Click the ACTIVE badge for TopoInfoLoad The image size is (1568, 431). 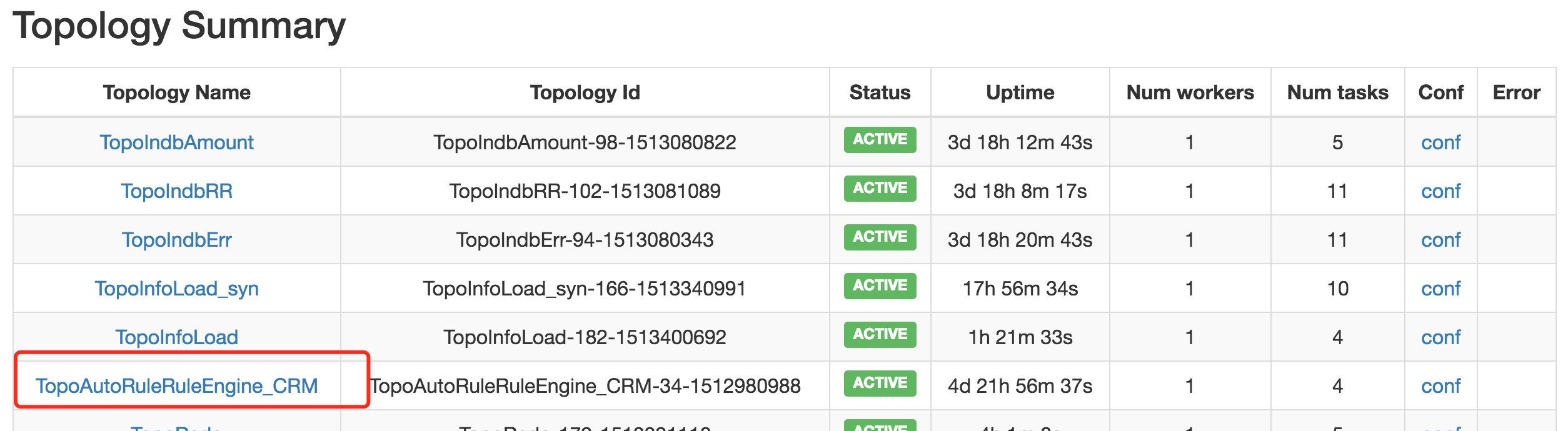coord(880,334)
